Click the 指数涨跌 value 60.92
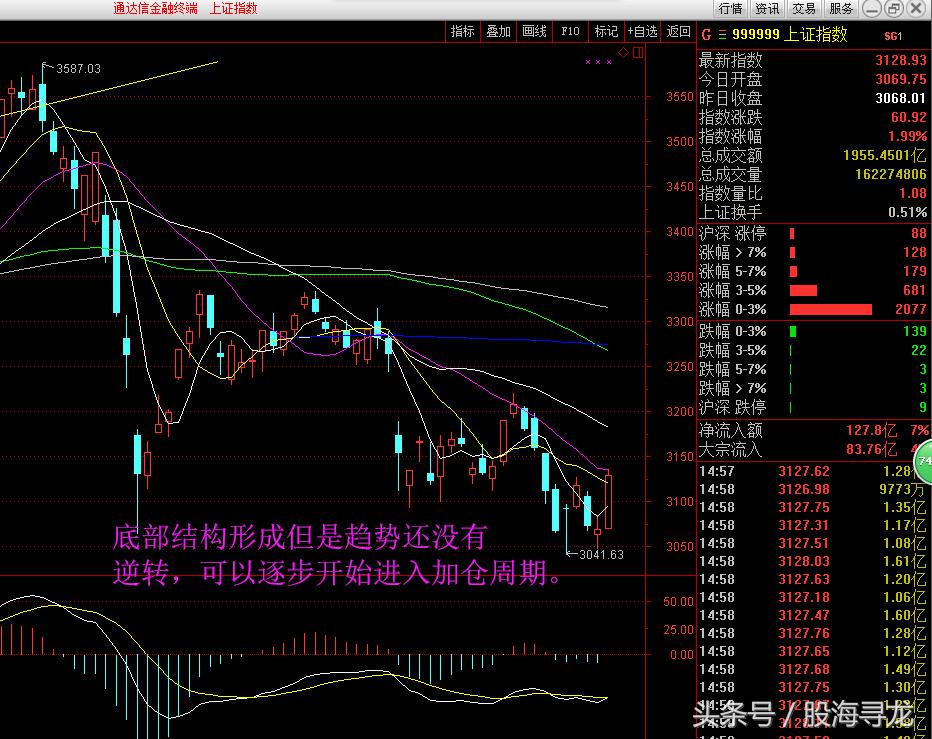This screenshot has width=932, height=739. pos(909,117)
